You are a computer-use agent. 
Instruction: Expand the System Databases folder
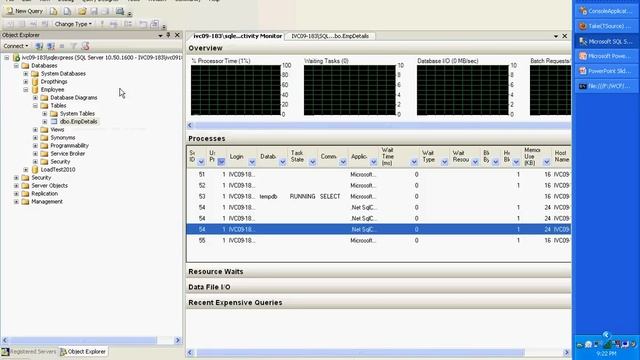[x=26, y=74]
